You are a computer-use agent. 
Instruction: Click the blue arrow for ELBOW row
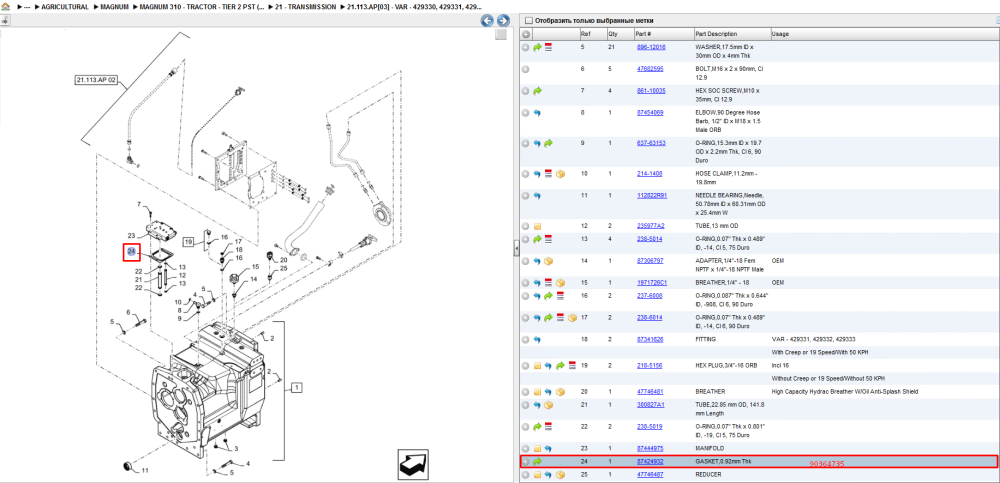[x=537, y=113]
